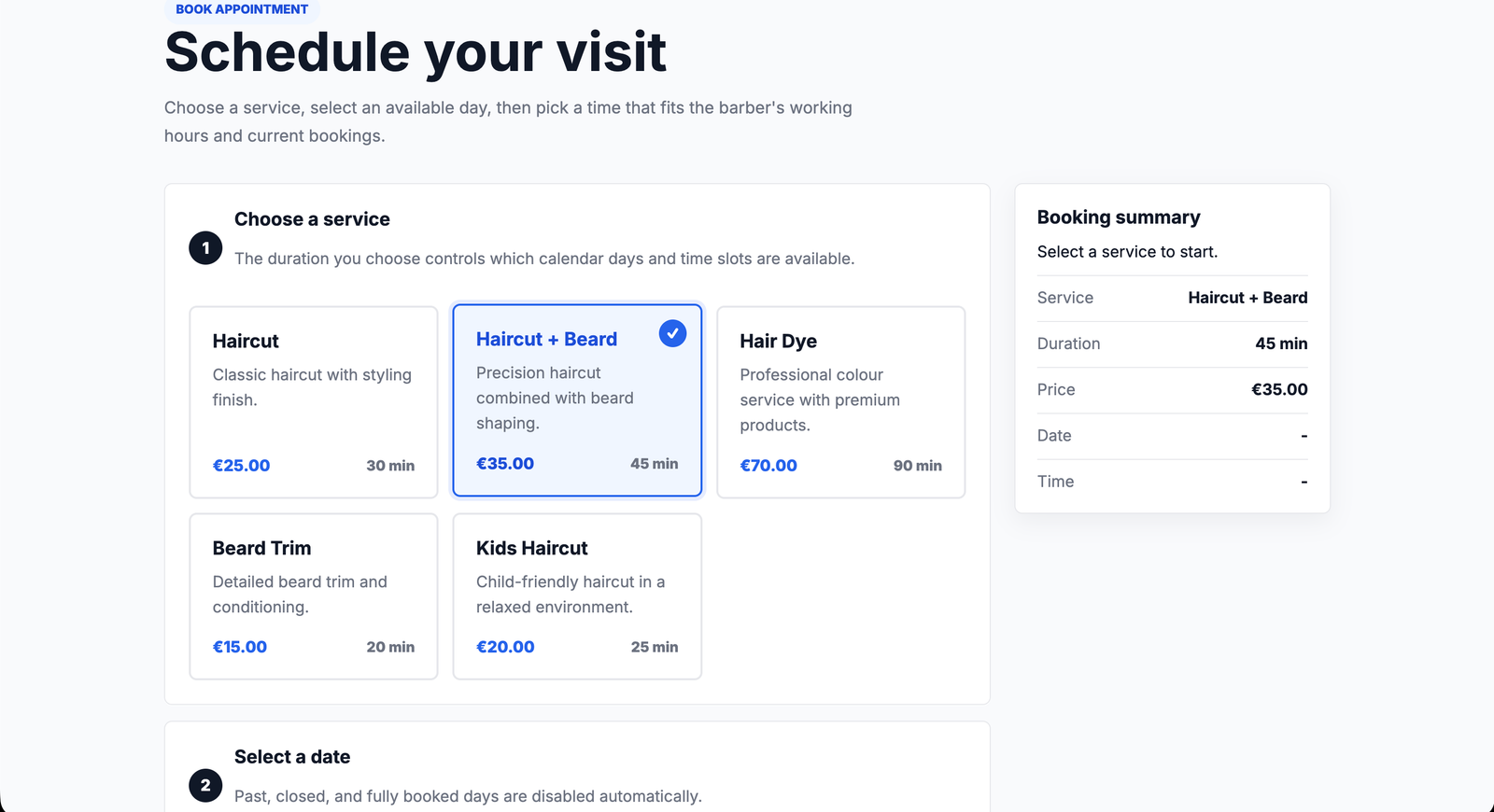Click the Schedule your visit heading

[416, 51]
